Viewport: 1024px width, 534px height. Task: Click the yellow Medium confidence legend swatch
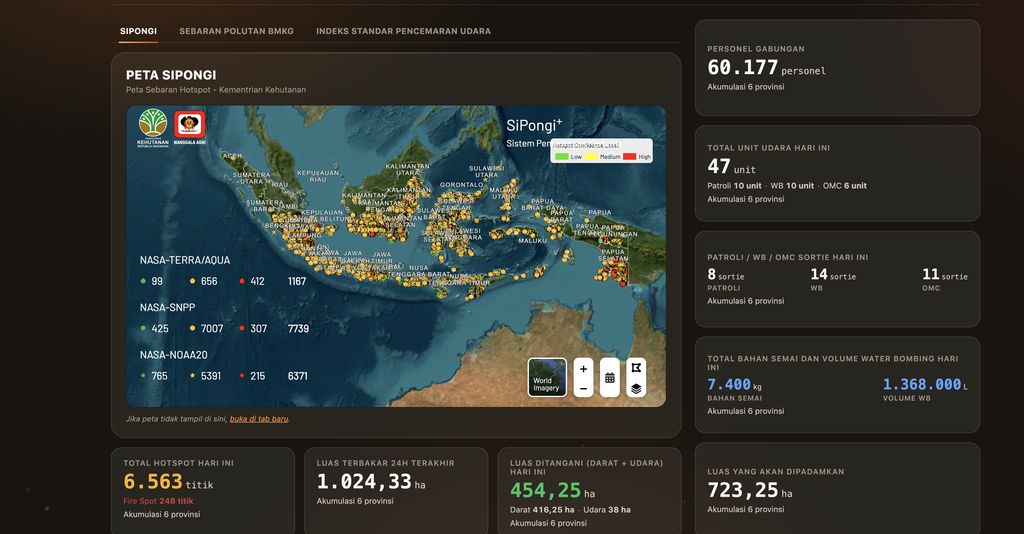(x=591, y=157)
